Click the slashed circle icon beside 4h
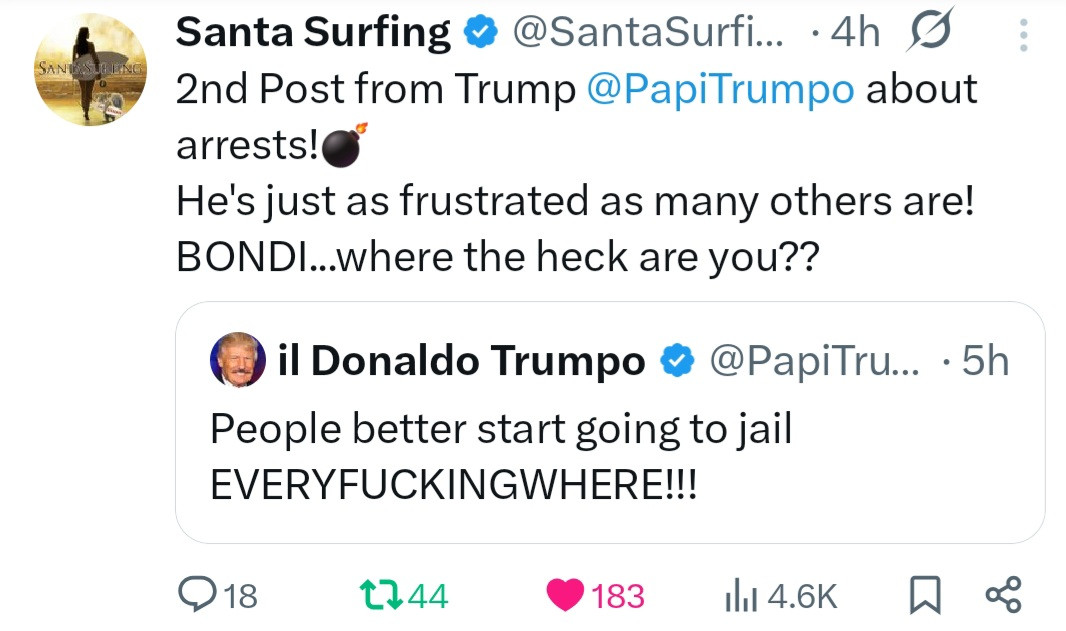This screenshot has width=1066, height=631. (930, 33)
